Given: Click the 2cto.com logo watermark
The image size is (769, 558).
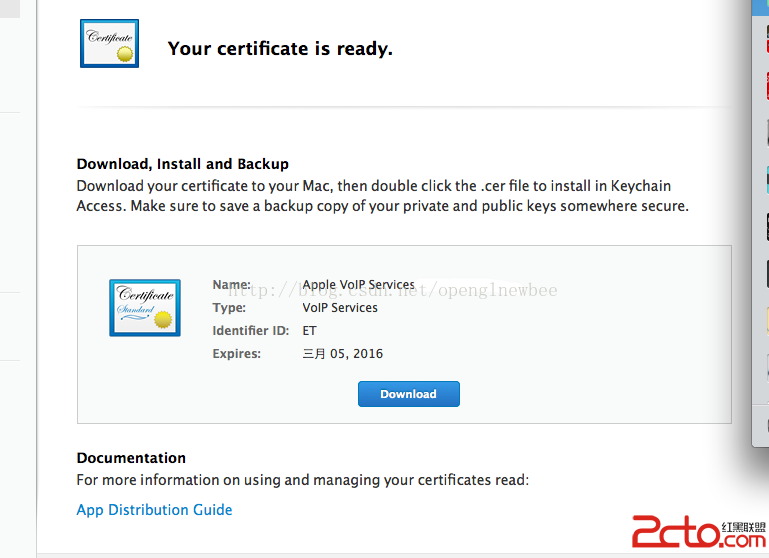Looking at the screenshot, I should click(697, 532).
